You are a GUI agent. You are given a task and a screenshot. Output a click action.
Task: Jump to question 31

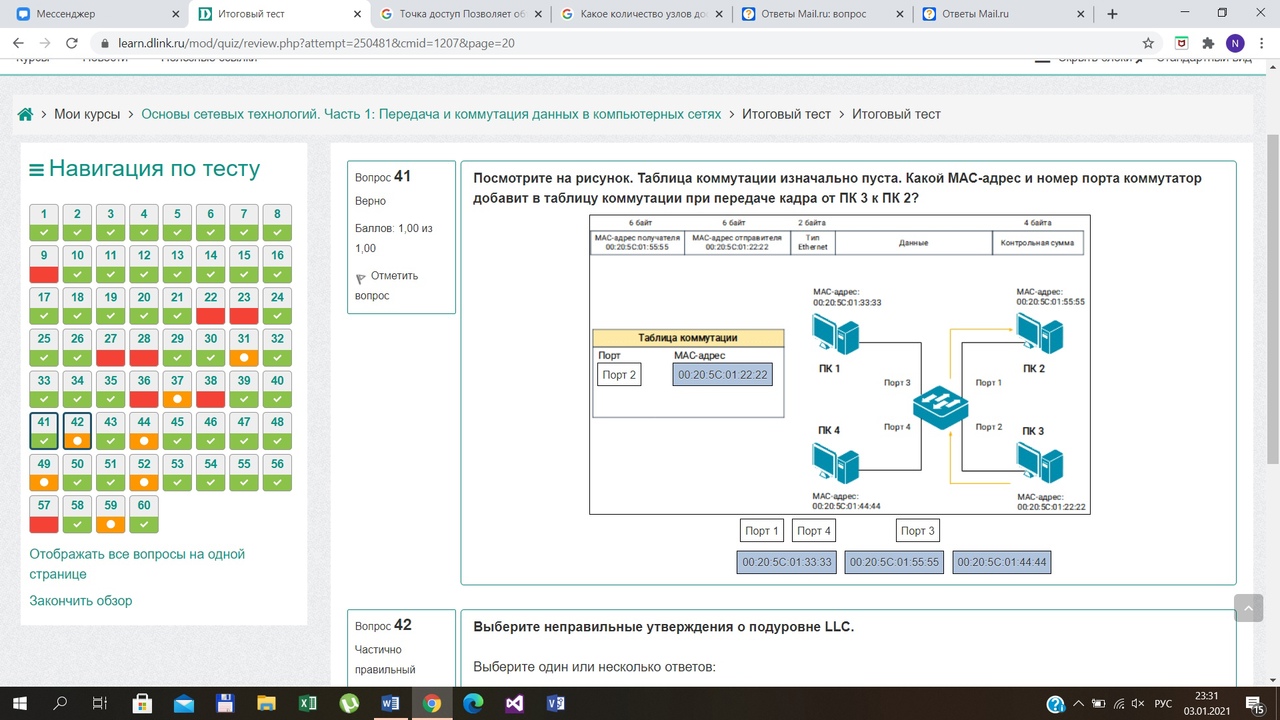[244, 347]
